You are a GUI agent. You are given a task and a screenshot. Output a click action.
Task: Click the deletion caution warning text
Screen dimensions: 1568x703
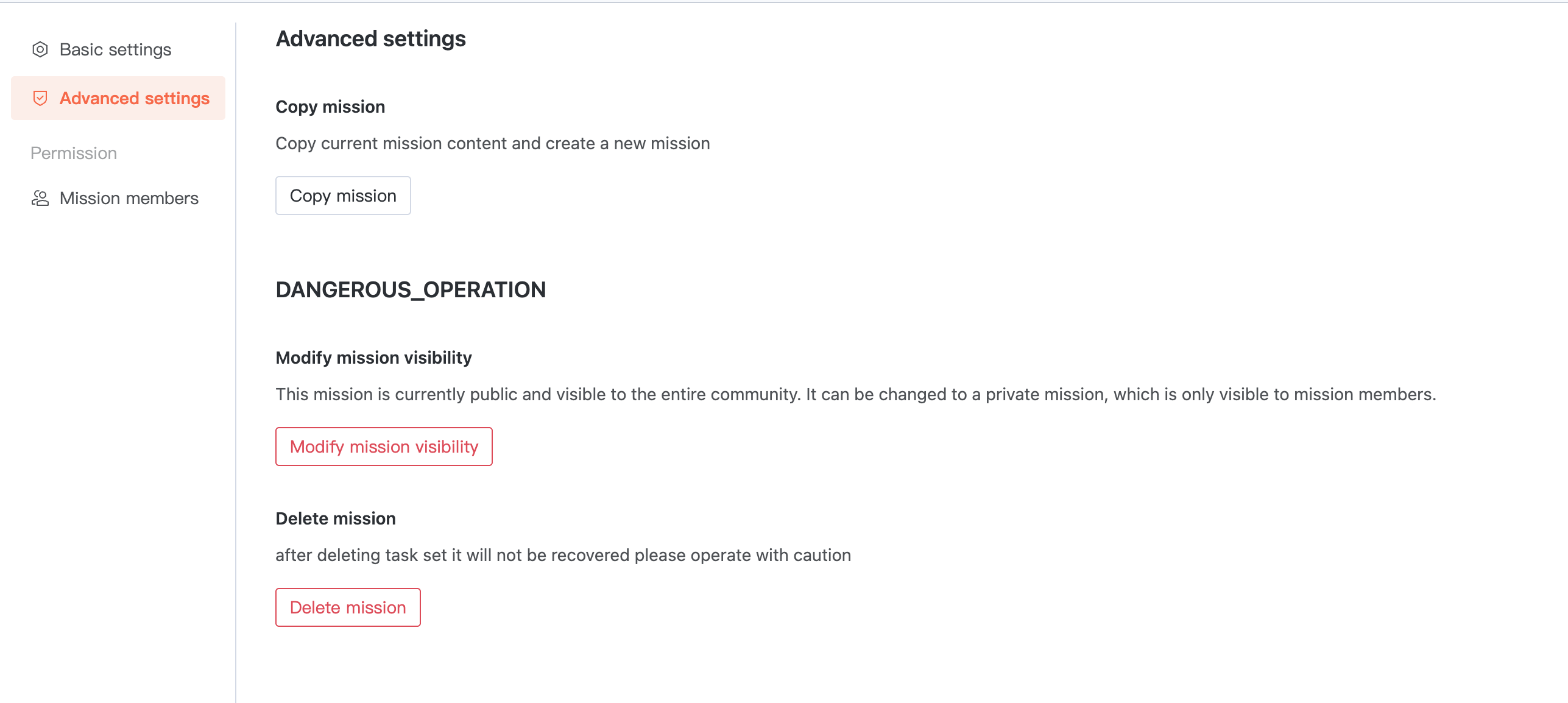pyautogui.click(x=563, y=555)
